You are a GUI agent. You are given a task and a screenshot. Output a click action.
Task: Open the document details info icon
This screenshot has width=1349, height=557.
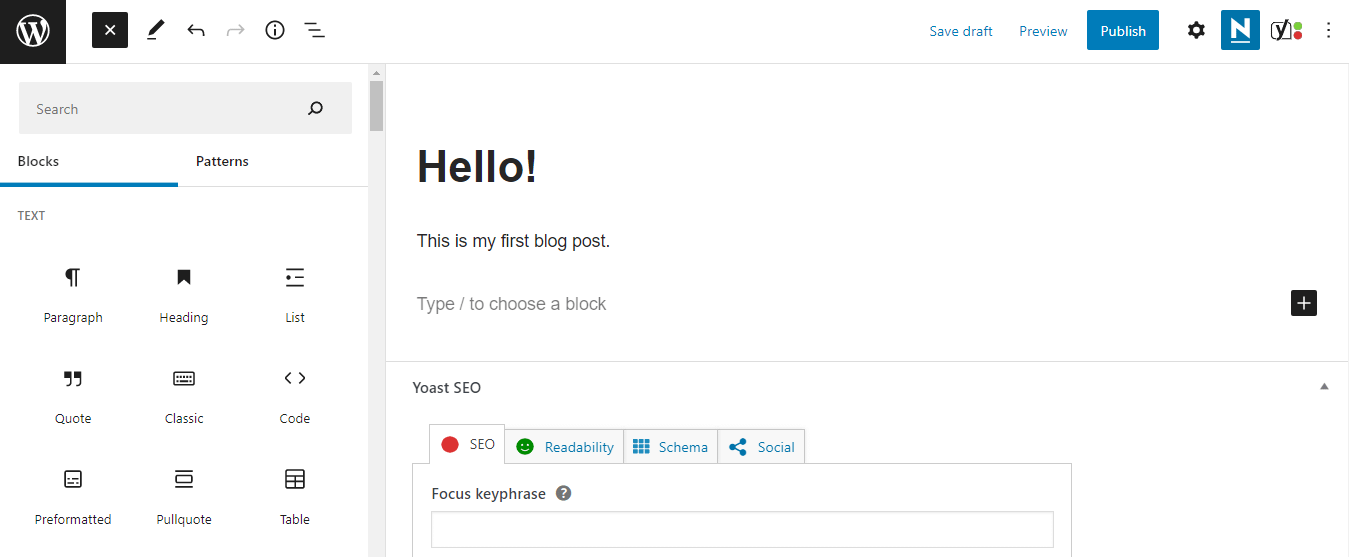coord(275,30)
